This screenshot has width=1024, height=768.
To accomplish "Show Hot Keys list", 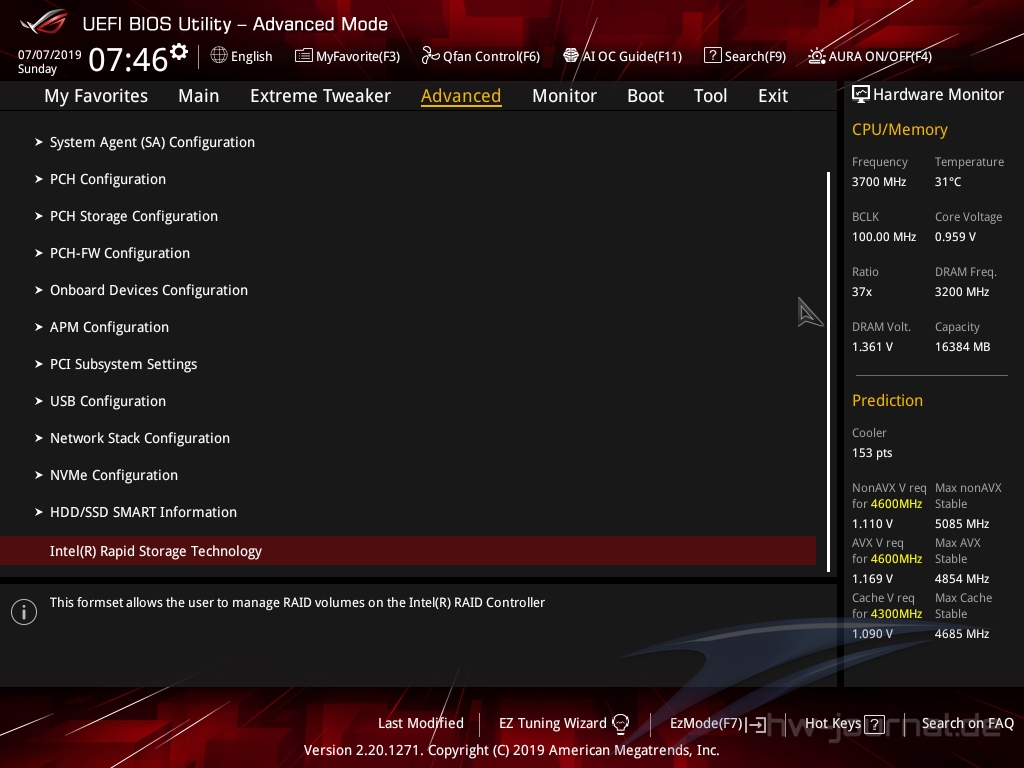I will (x=844, y=724).
